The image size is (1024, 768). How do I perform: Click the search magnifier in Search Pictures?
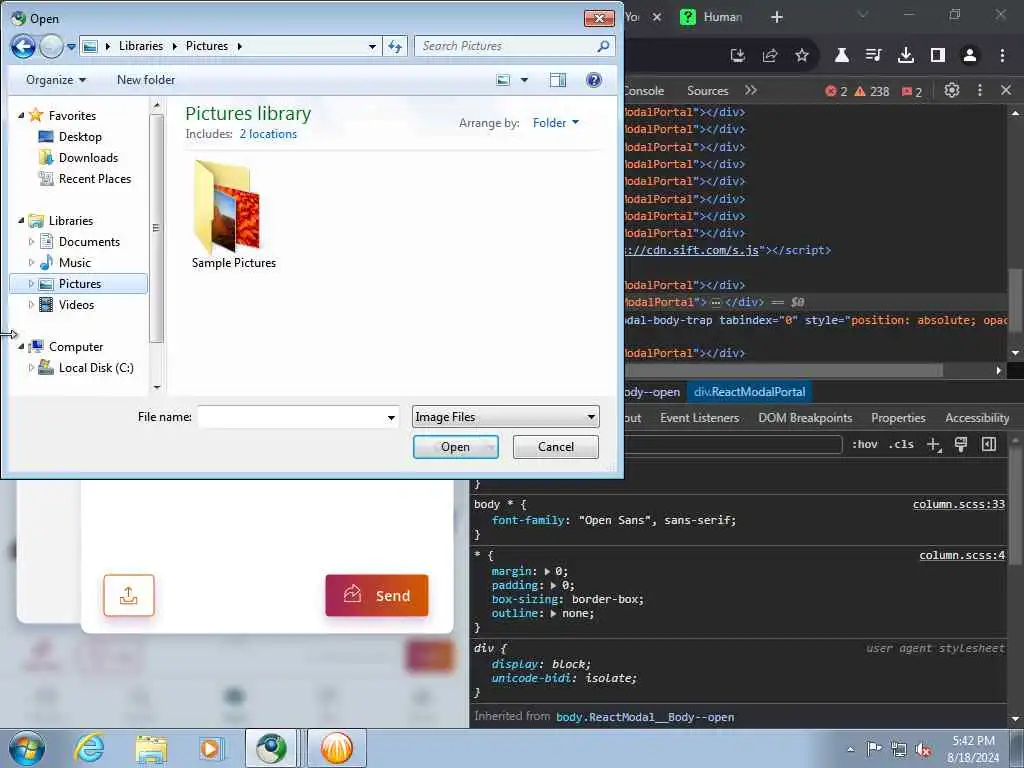click(603, 46)
